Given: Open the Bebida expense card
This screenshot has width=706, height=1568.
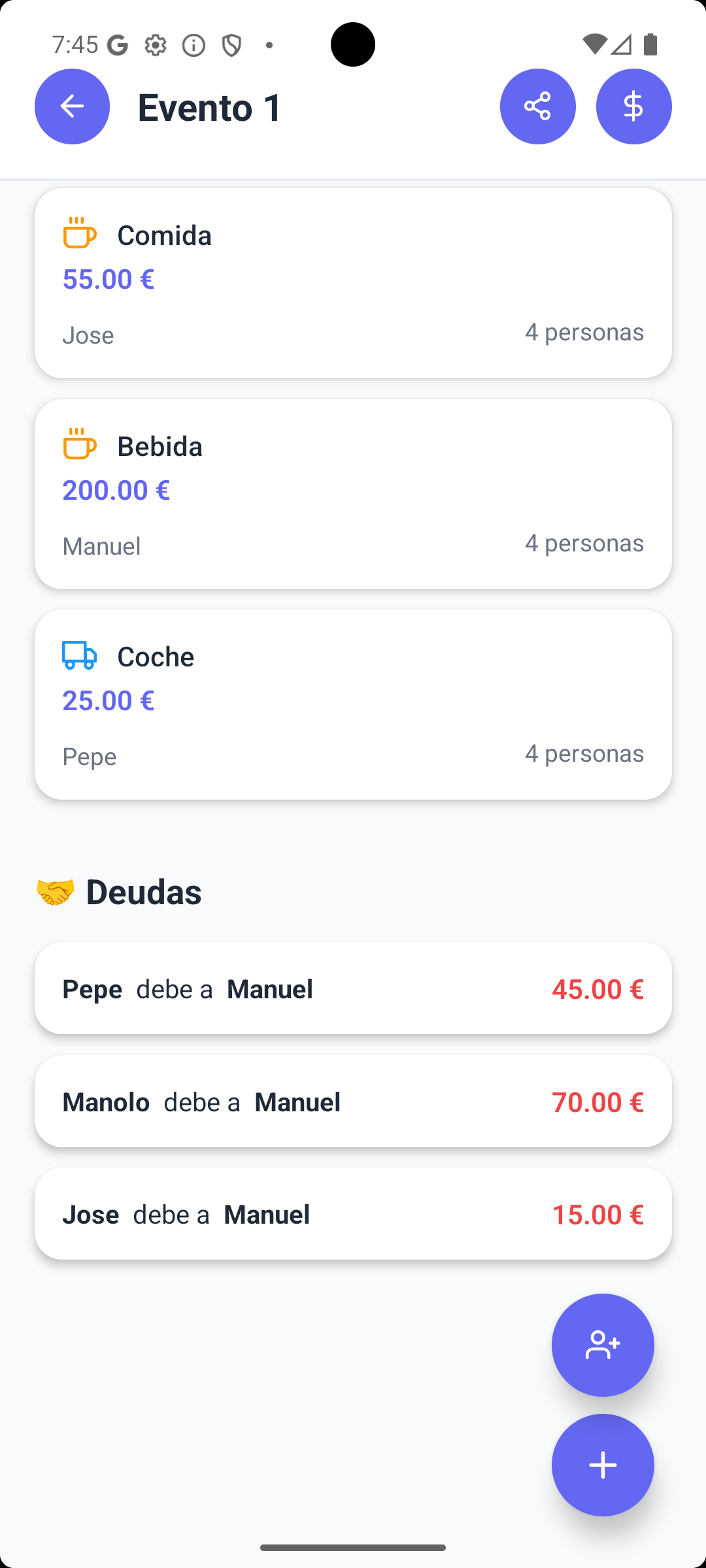Looking at the screenshot, I should pyautogui.click(x=353, y=494).
